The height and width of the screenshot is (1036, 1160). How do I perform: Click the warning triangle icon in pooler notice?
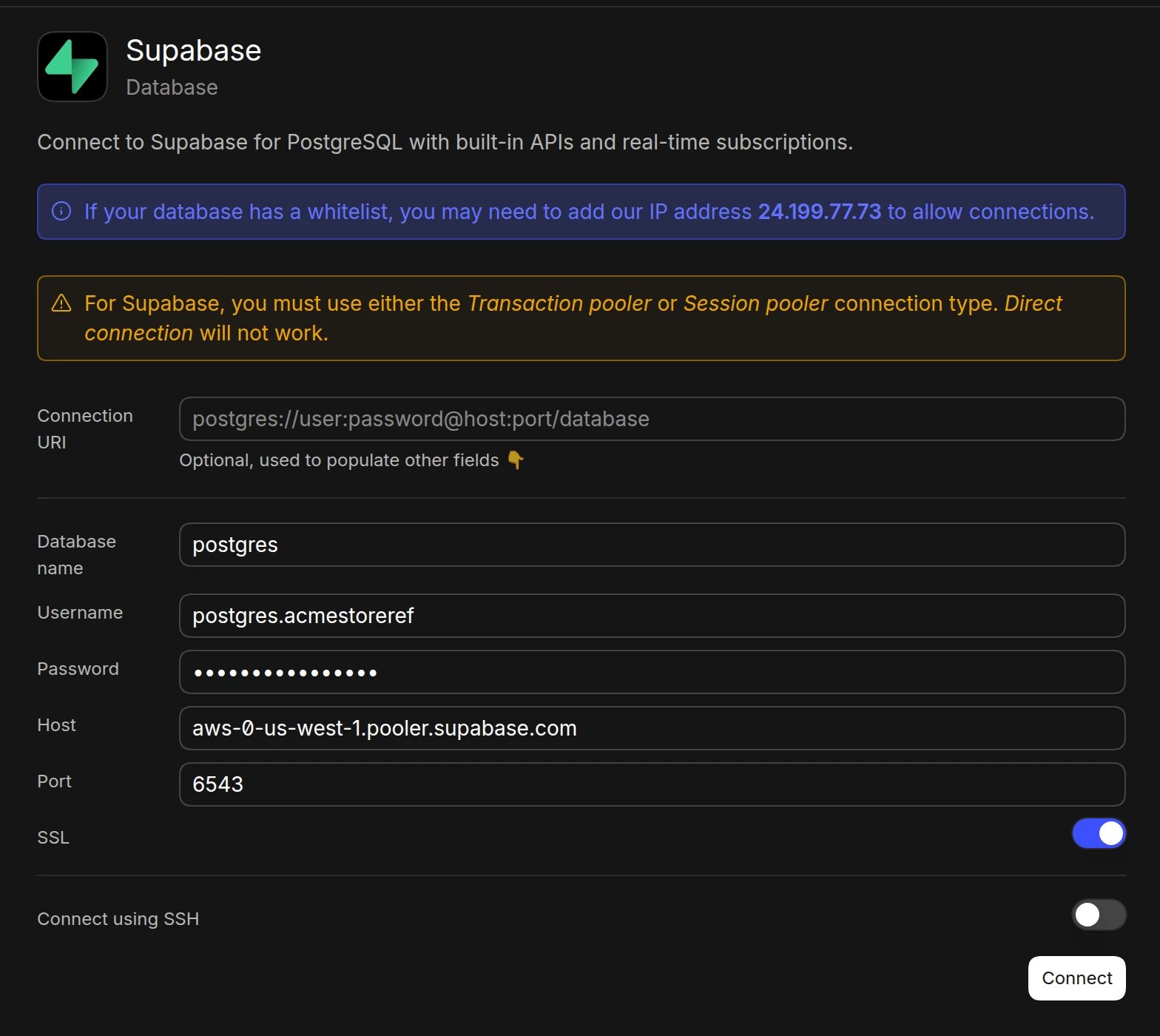[61, 303]
